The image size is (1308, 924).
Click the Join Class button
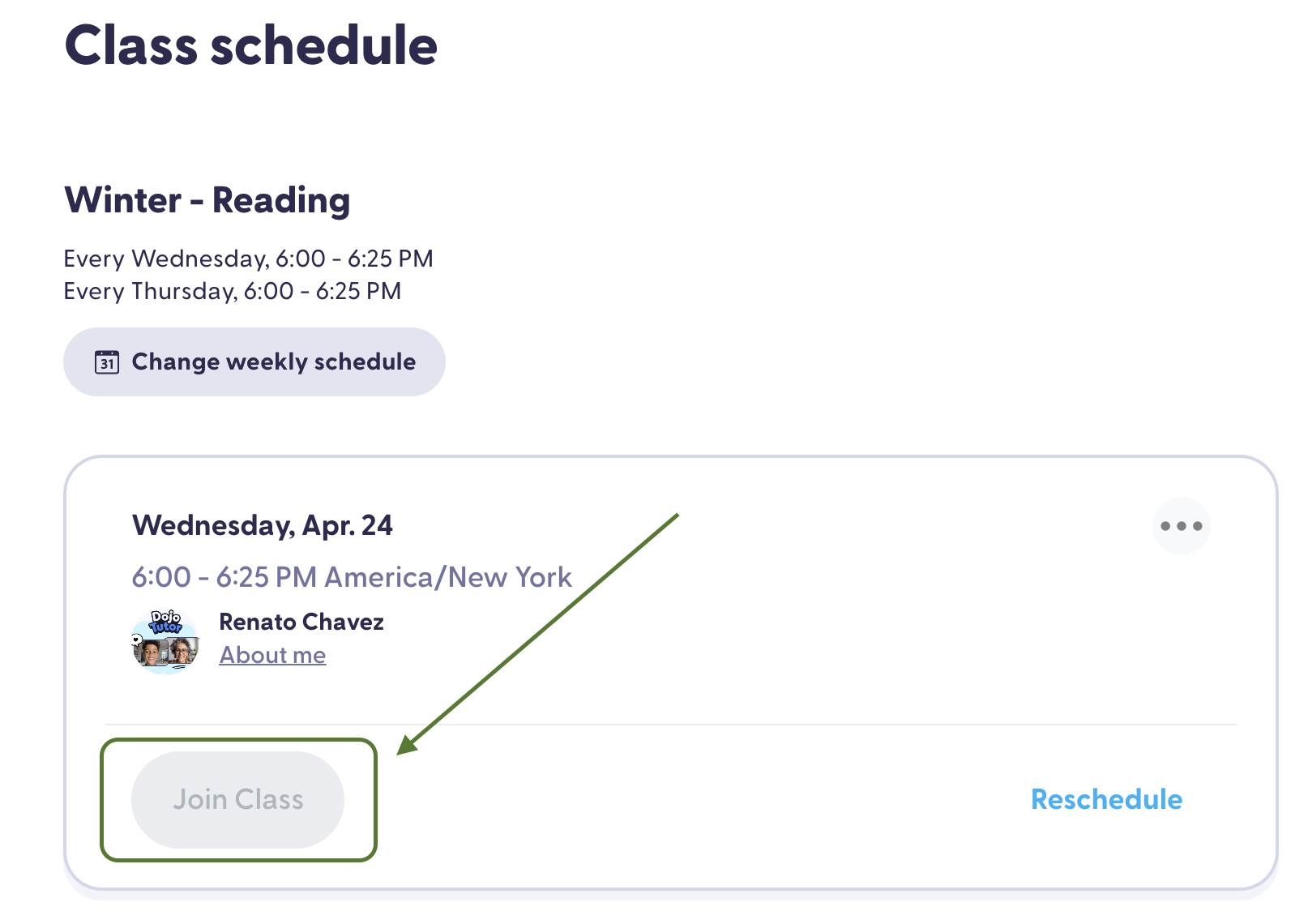click(x=237, y=800)
